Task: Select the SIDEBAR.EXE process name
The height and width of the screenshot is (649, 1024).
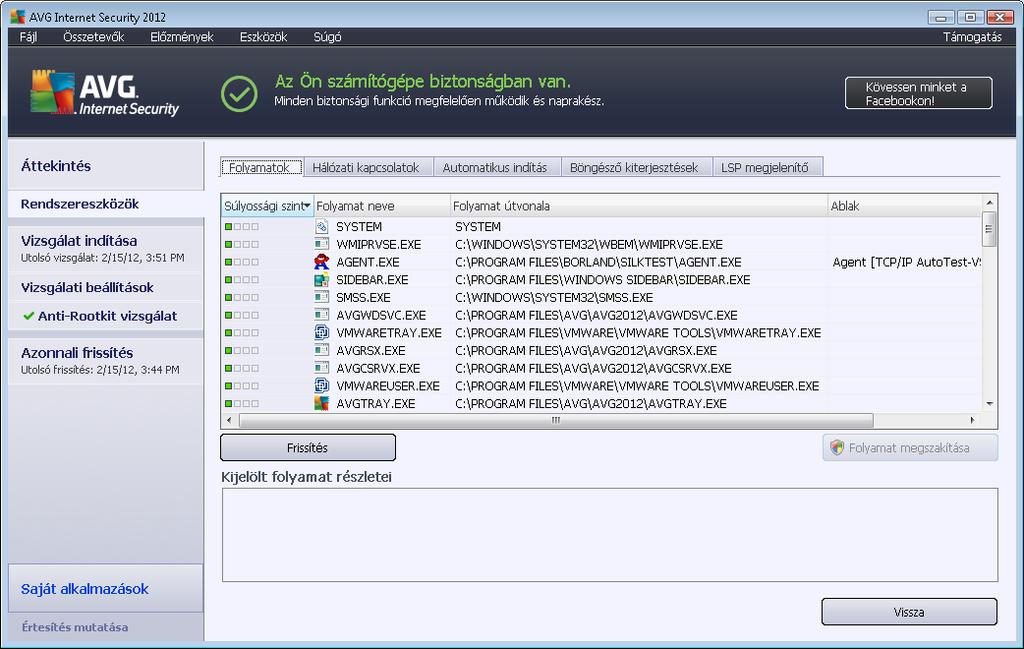Action: pos(372,279)
